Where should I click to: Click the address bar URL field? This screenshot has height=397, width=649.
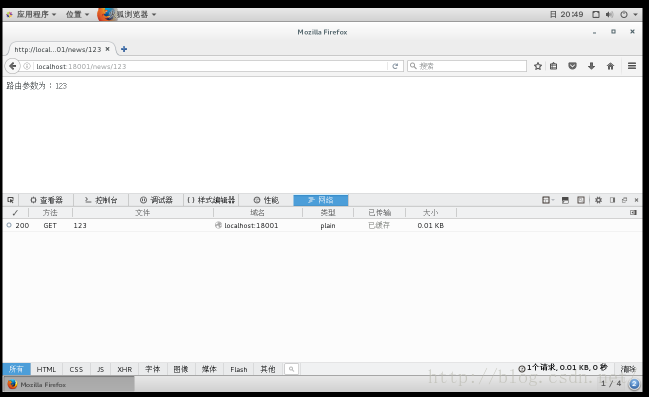210,66
